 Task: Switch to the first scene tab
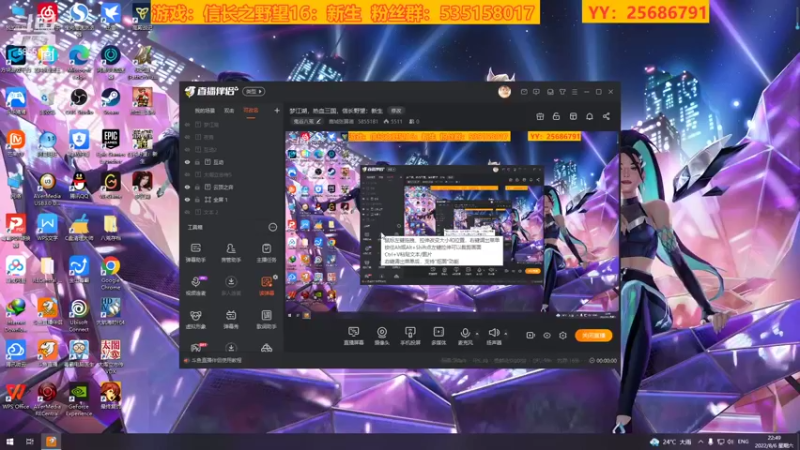pos(204,110)
